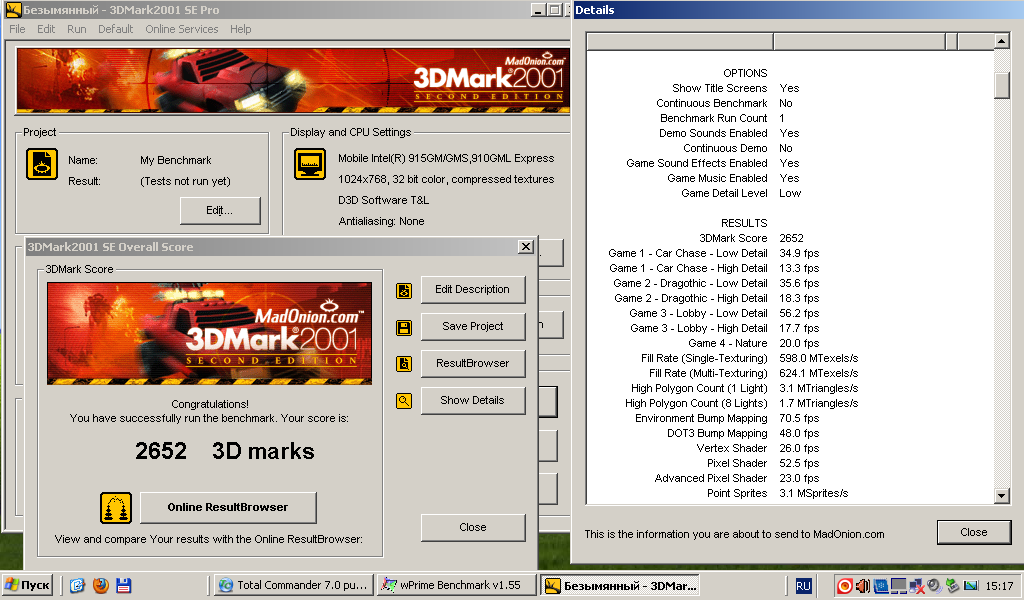The image size is (1024, 600).
Task: Open the Пуск Start button
Action: point(28,585)
